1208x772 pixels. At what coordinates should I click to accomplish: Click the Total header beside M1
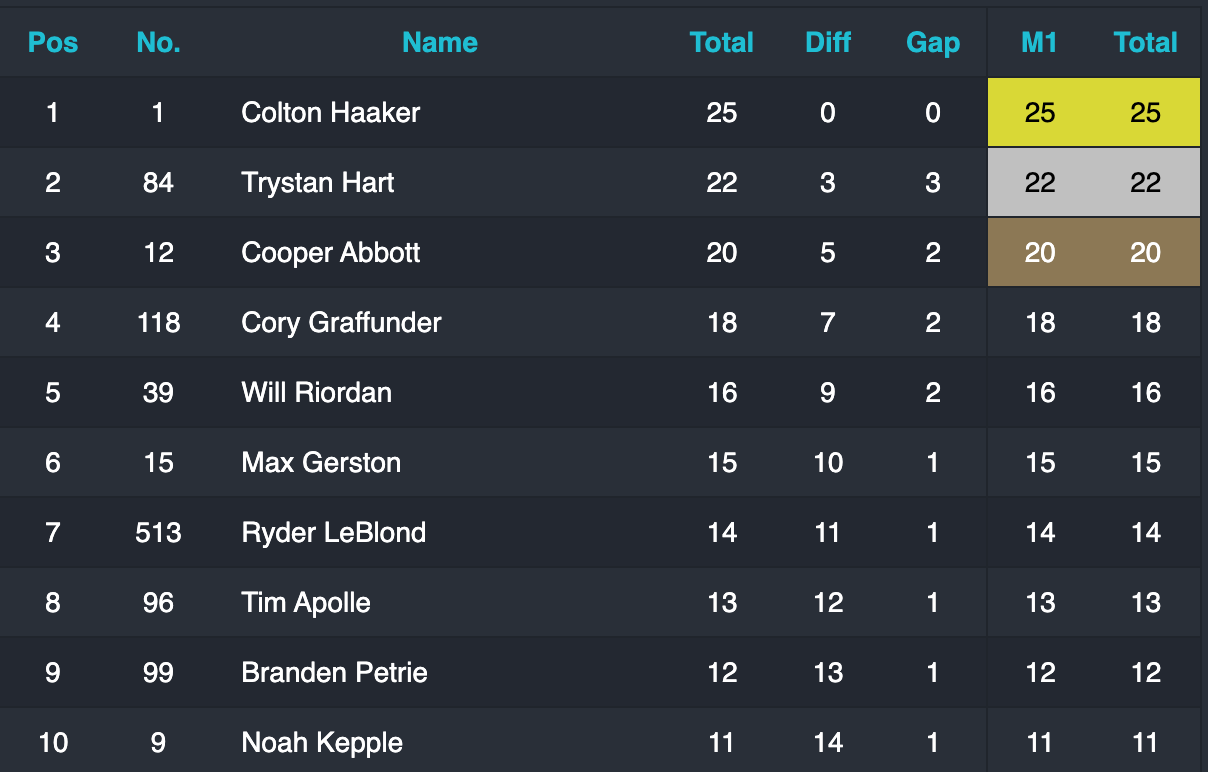pyautogui.click(x=1146, y=42)
